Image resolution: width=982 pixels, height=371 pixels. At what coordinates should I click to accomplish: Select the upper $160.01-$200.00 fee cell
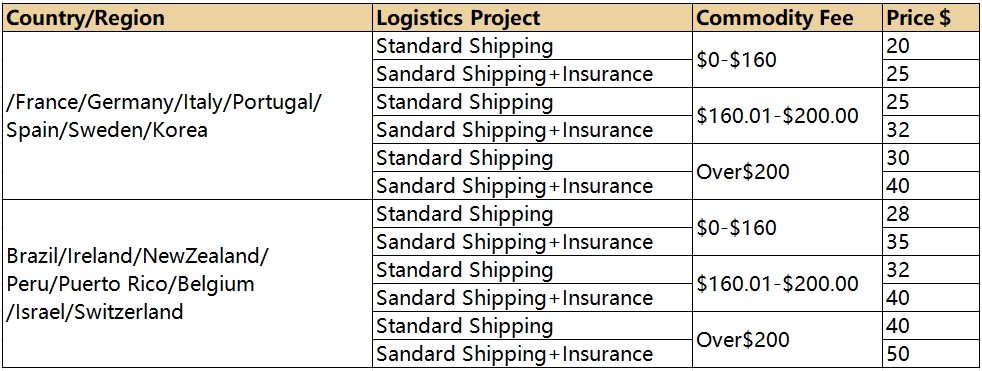click(788, 116)
